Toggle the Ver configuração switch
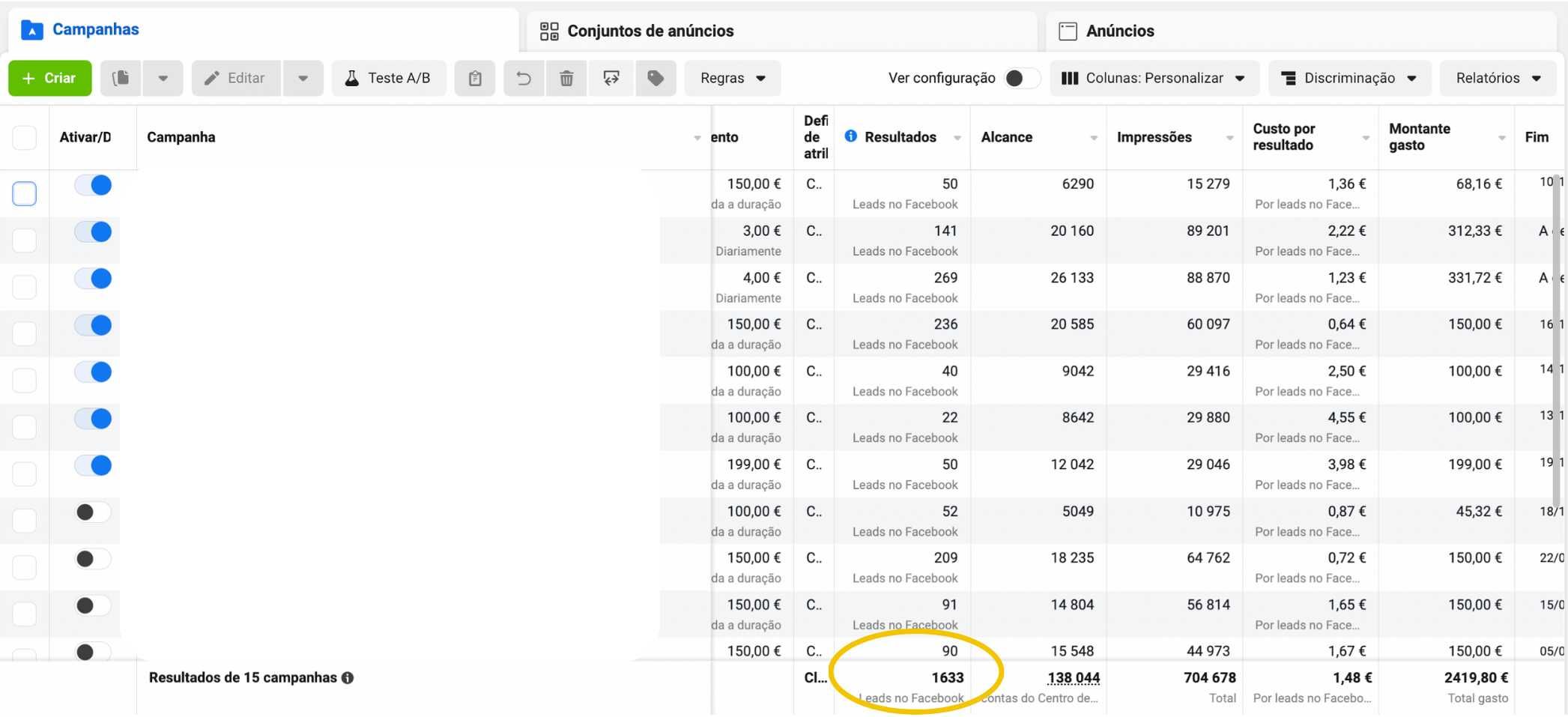Viewport: 1568px width, 717px height. (x=1022, y=78)
